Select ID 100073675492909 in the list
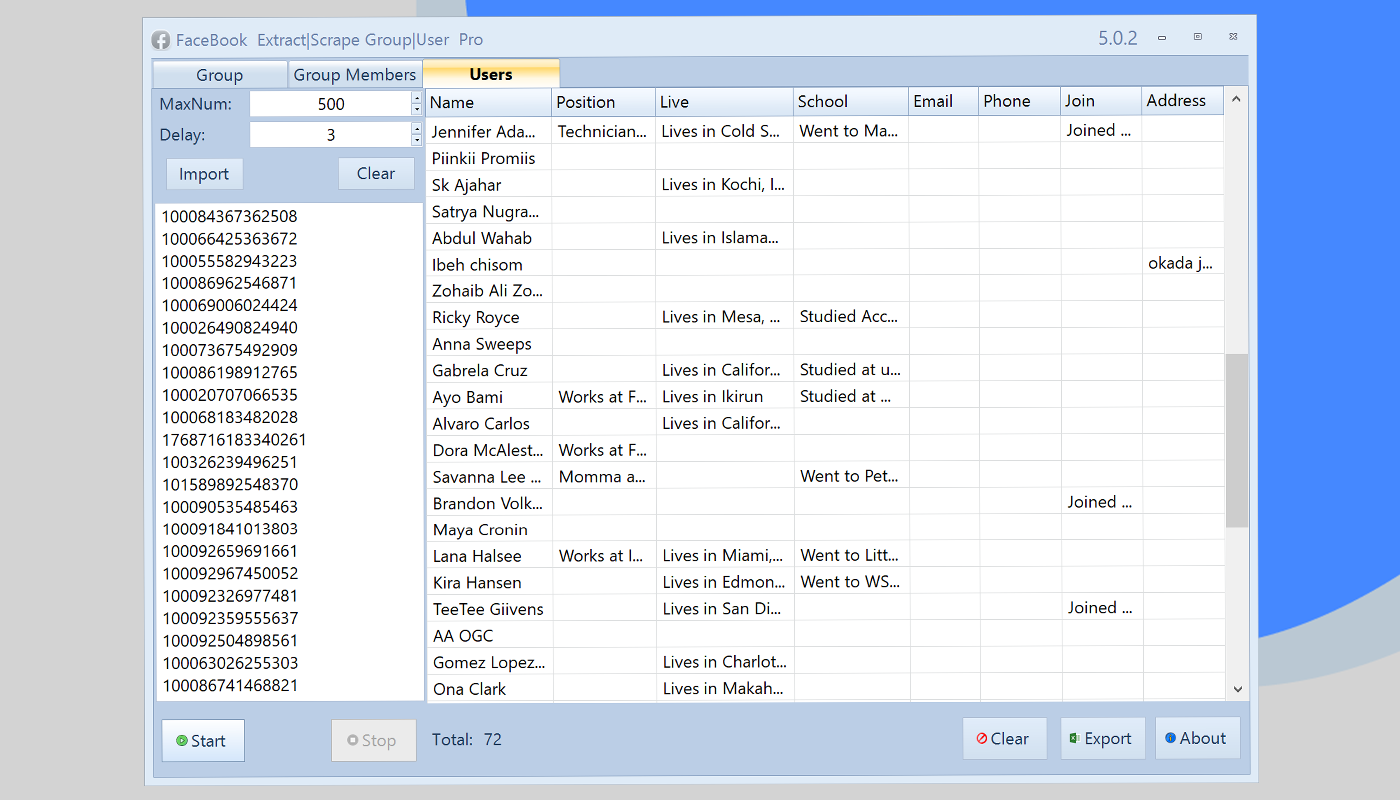 [230, 350]
